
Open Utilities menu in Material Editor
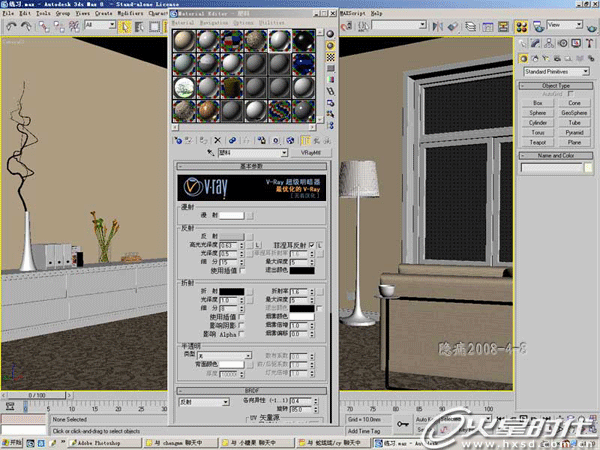pyautogui.click(x=271, y=23)
